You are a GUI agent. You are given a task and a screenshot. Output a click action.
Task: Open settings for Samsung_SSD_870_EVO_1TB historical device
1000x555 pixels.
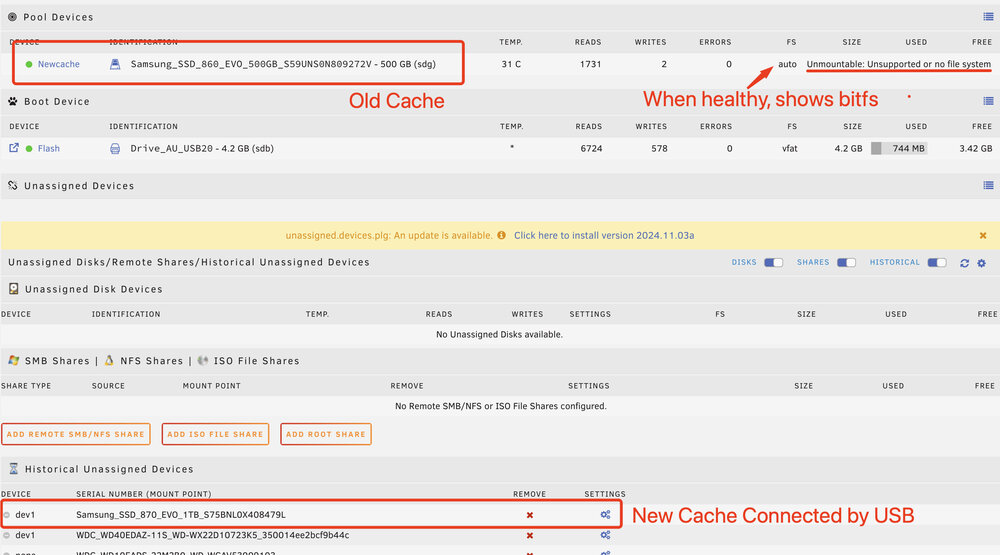605,514
